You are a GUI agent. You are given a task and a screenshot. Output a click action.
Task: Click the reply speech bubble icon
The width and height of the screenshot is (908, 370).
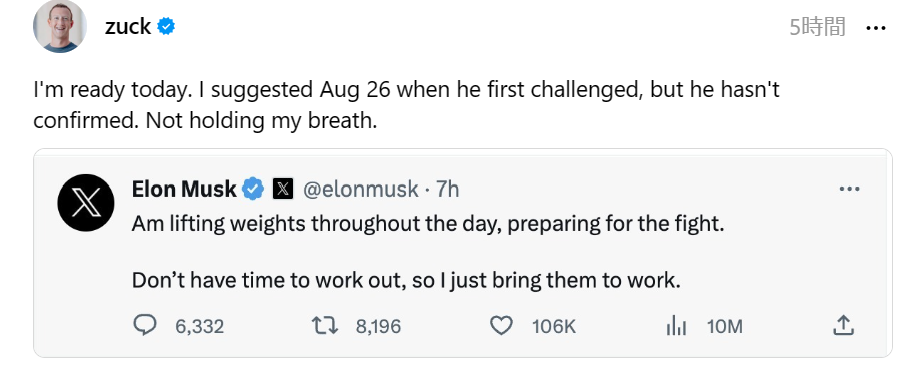point(145,325)
